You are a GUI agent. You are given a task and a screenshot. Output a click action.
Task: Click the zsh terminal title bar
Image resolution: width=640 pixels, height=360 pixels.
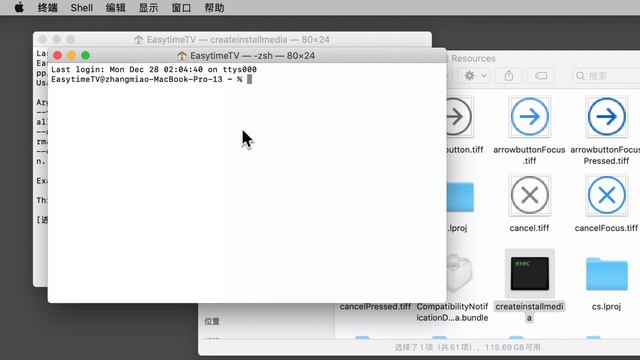247,56
